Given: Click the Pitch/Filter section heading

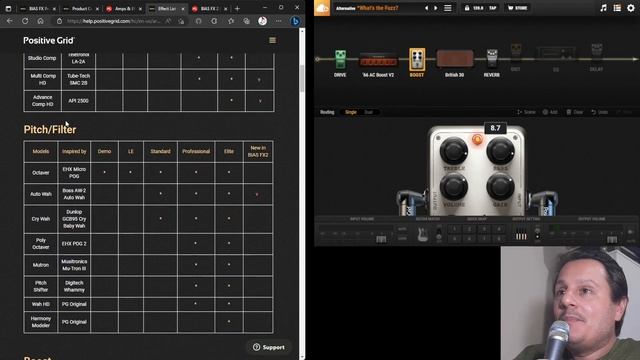Looking at the screenshot, I should coord(50,129).
